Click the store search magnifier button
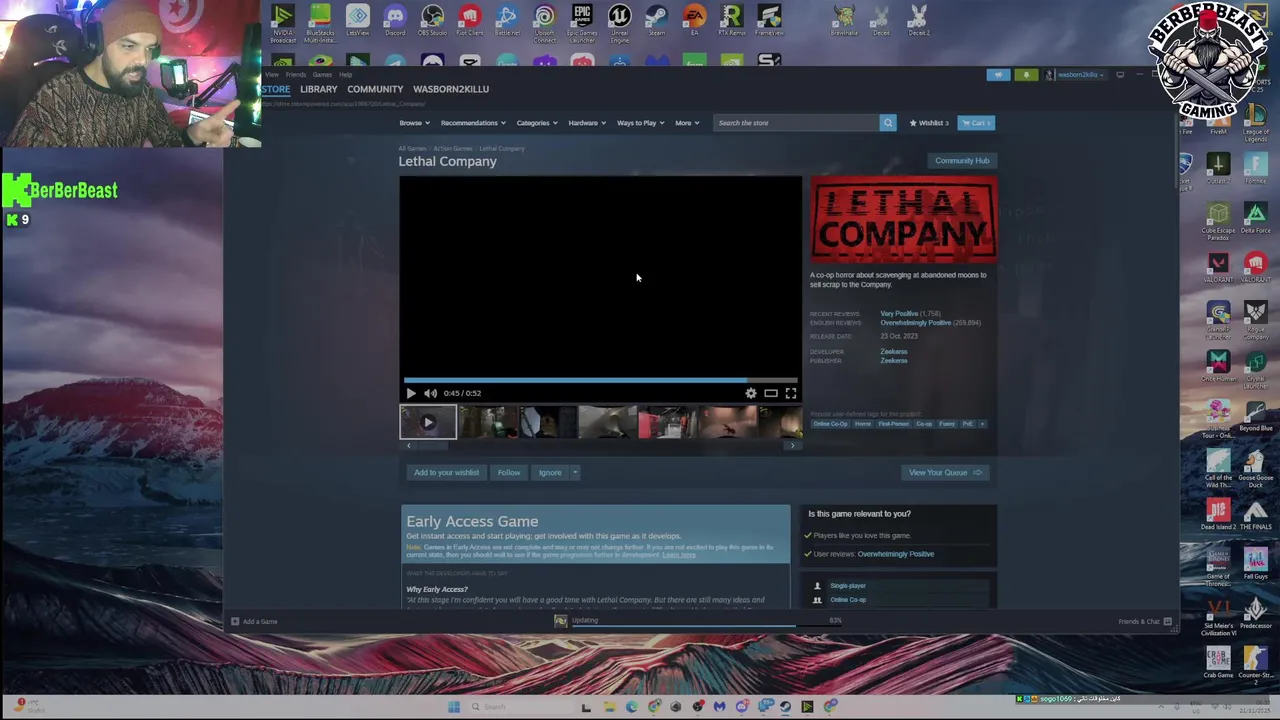Viewport: 1280px width, 720px height. pos(887,123)
